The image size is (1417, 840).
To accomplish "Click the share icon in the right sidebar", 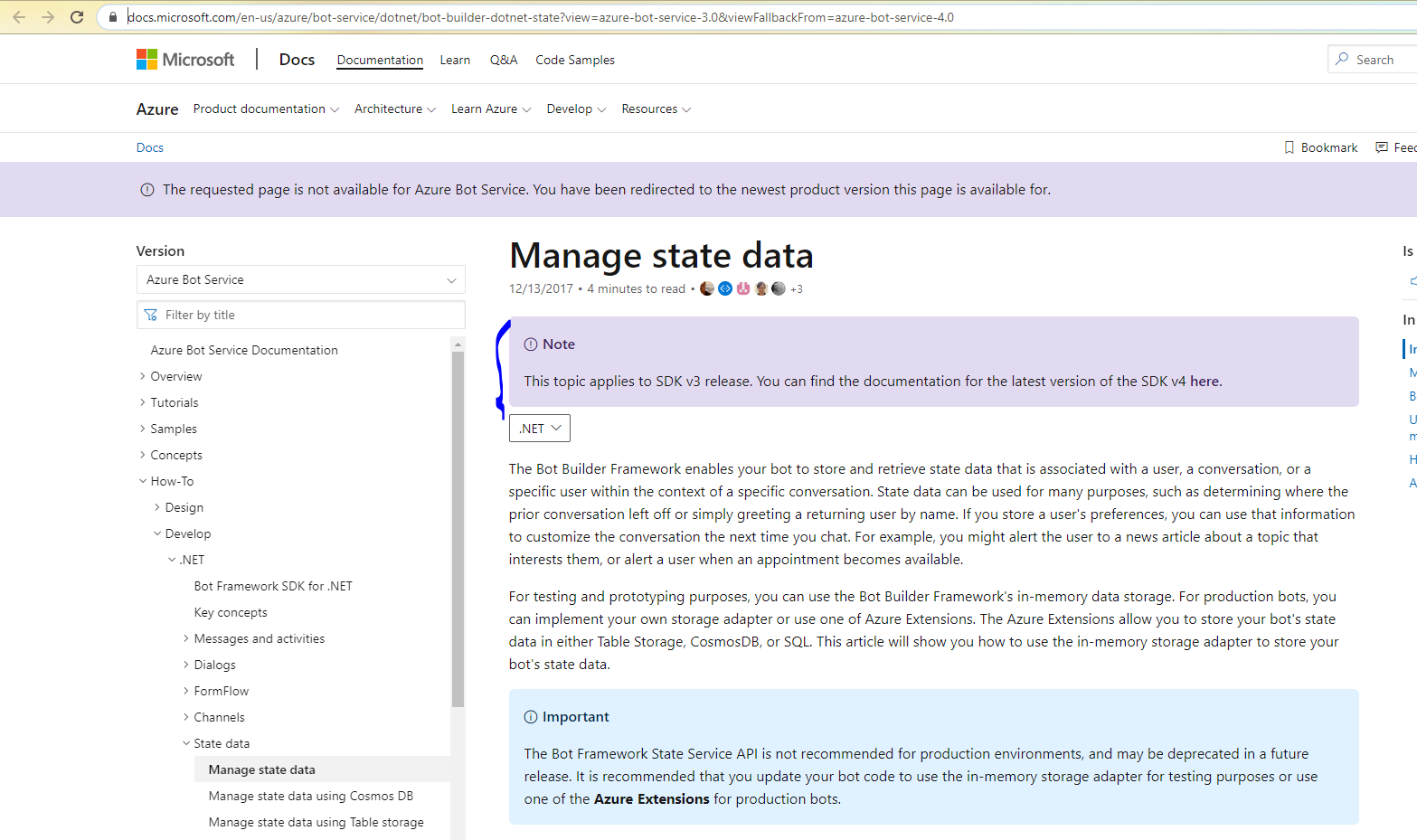I will coord(1412,281).
